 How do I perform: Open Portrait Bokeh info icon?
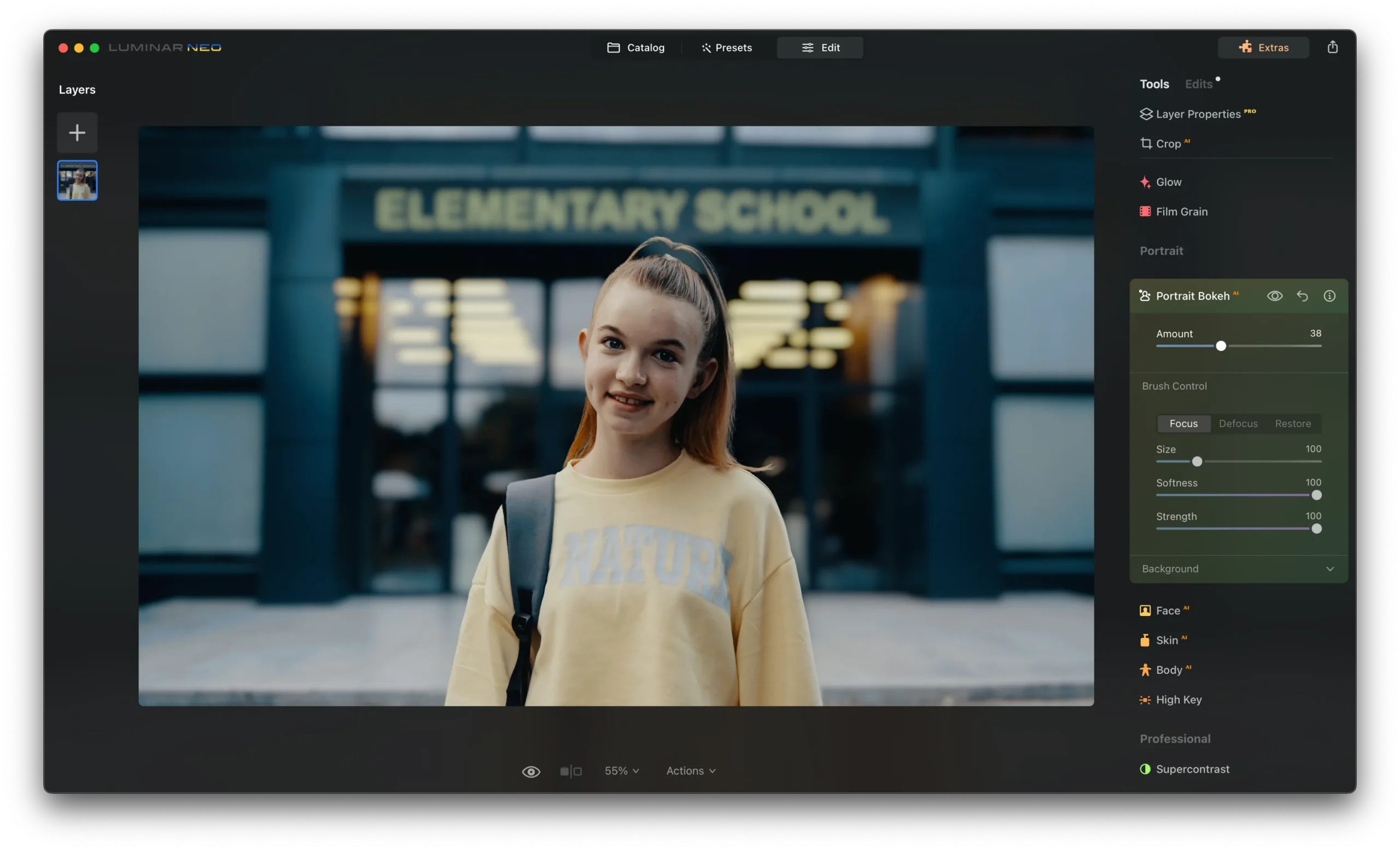click(1329, 296)
